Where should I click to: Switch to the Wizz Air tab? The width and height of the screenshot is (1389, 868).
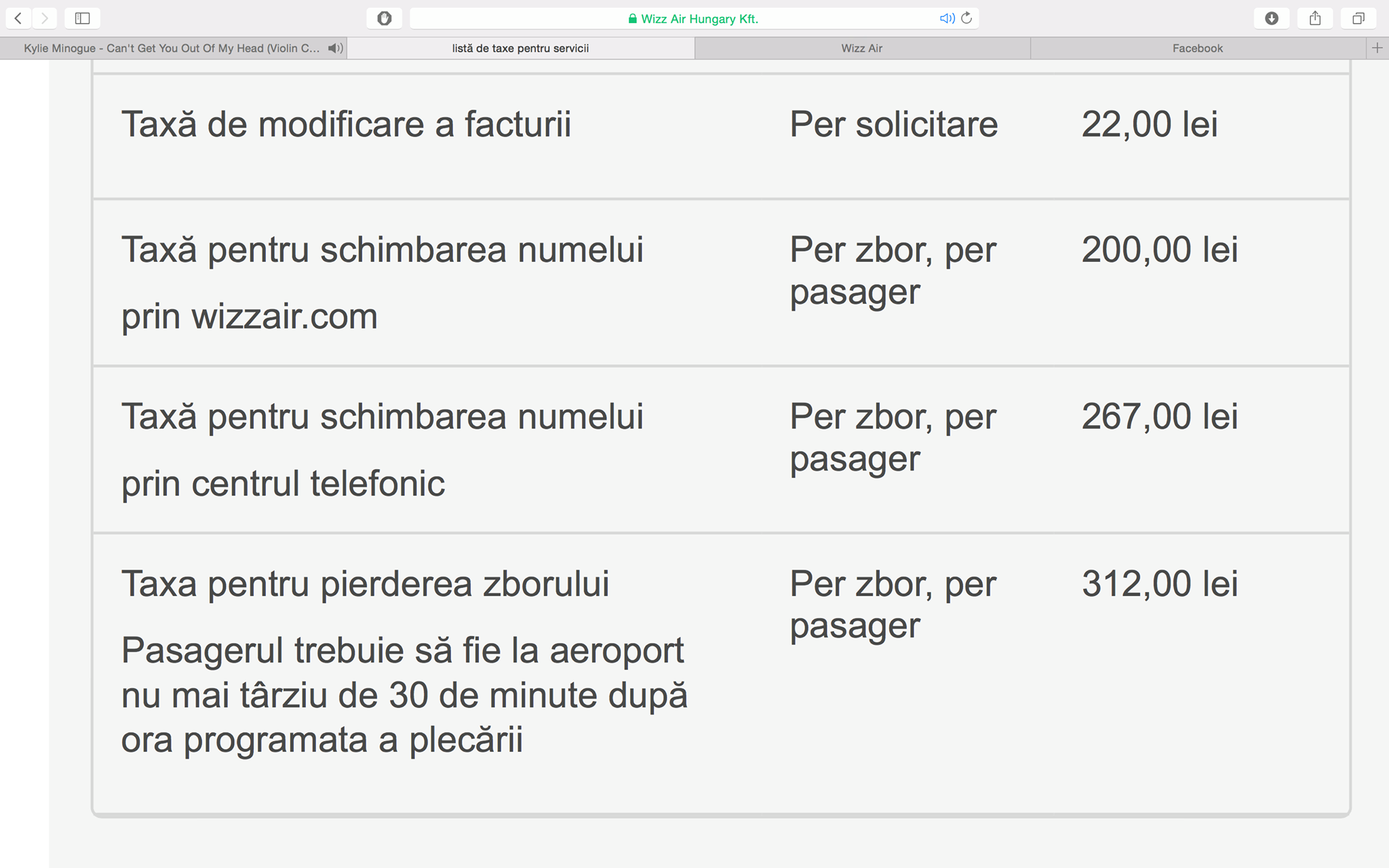coord(862,48)
